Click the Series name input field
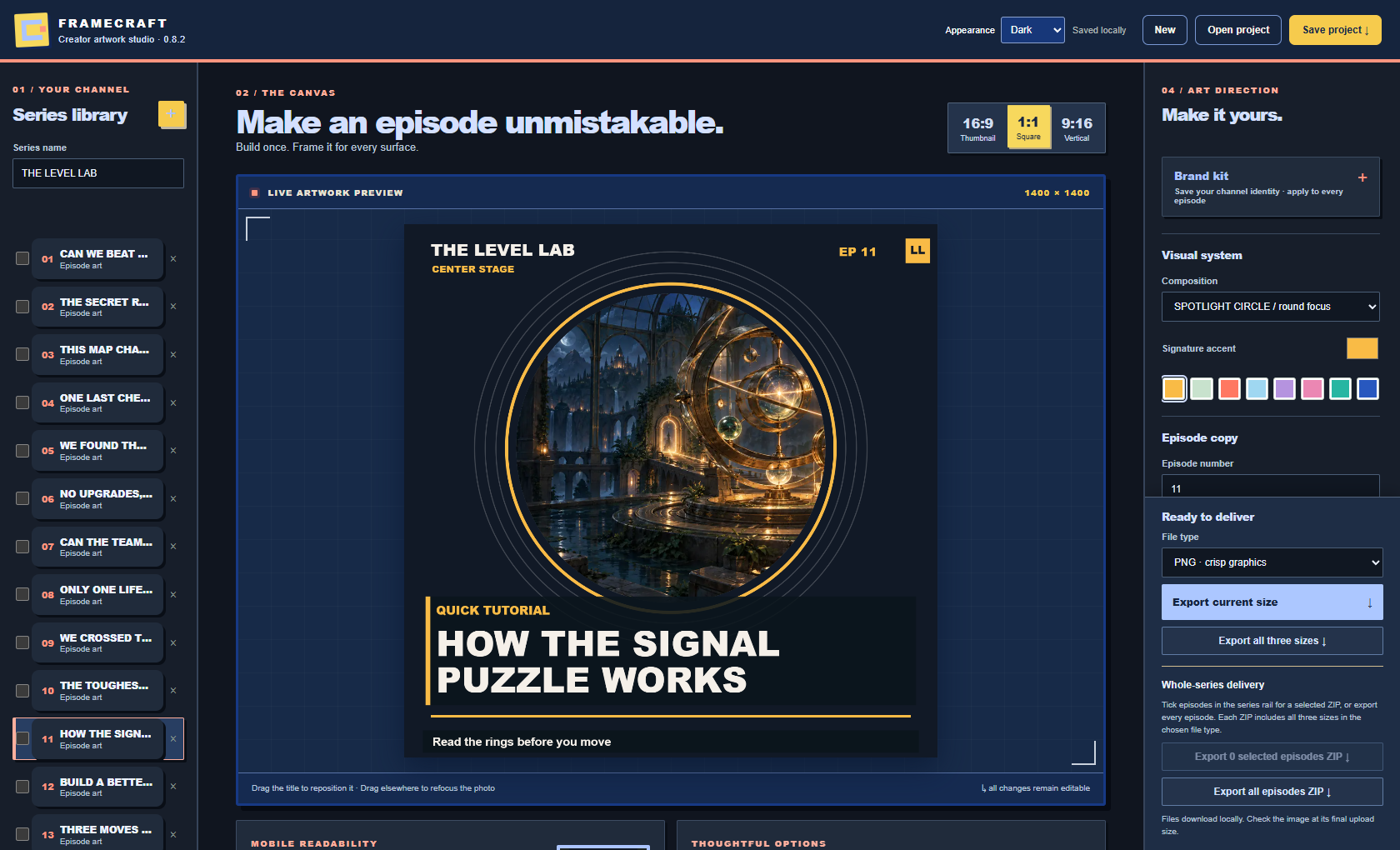 pos(98,173)
